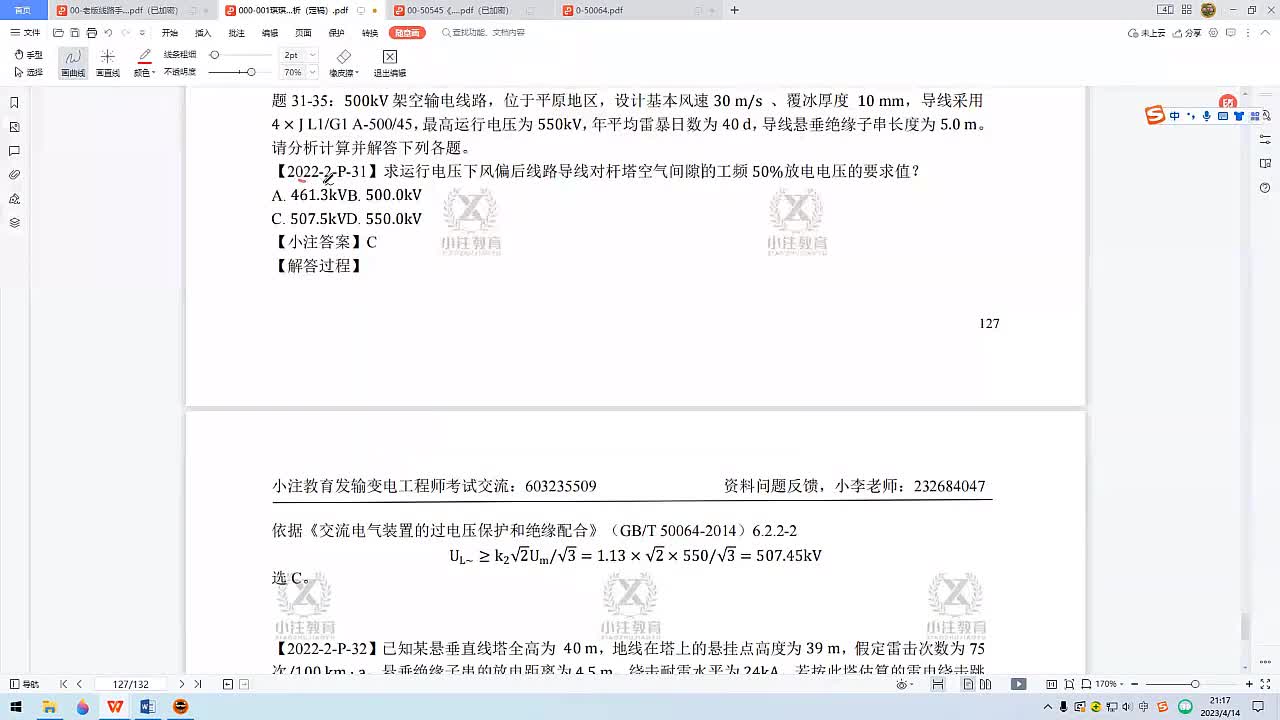Screen dimensions: 1280x720
Task: Click the 分享 share button
Action: coord(1187,33)
